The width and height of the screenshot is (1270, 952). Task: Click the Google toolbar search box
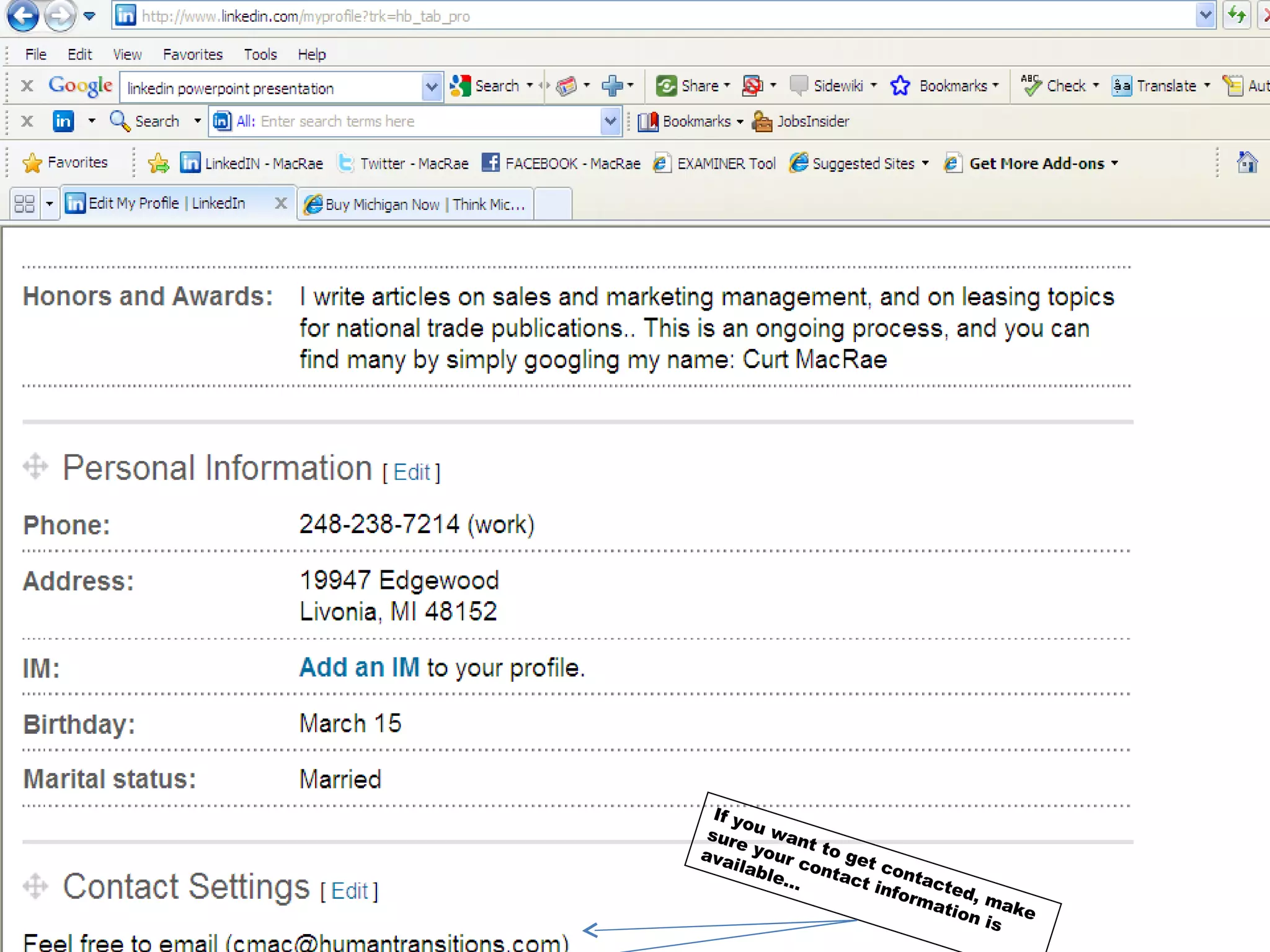click(x=272, y=88)
